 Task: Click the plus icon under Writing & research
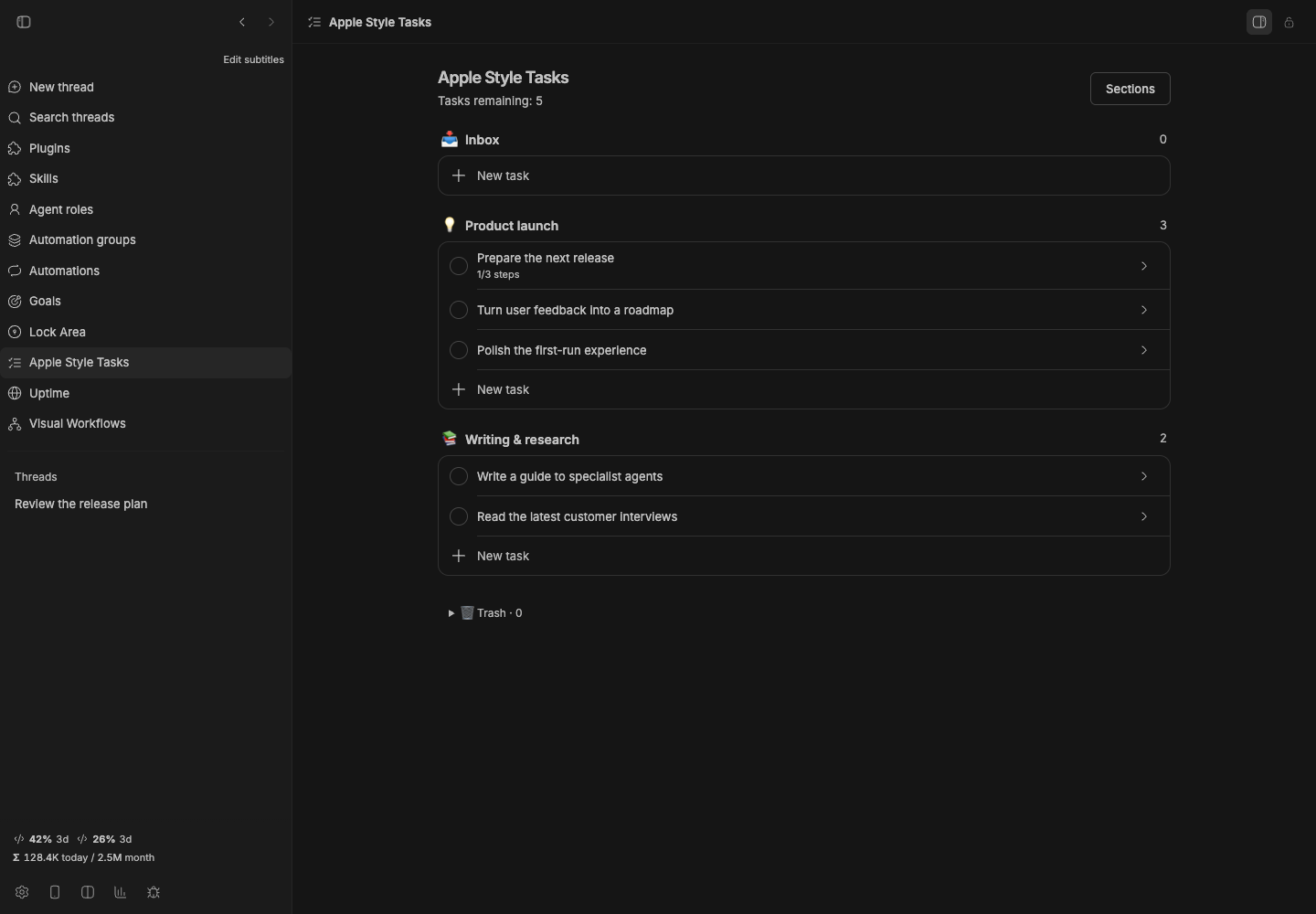pos(459,556)
